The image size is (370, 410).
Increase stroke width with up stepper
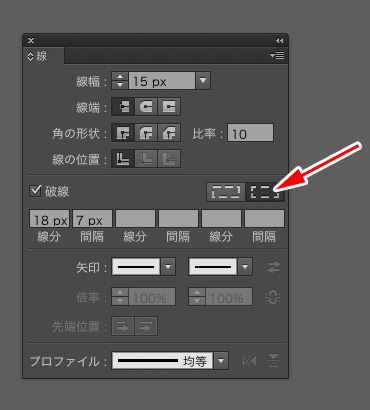pos(120,77)
